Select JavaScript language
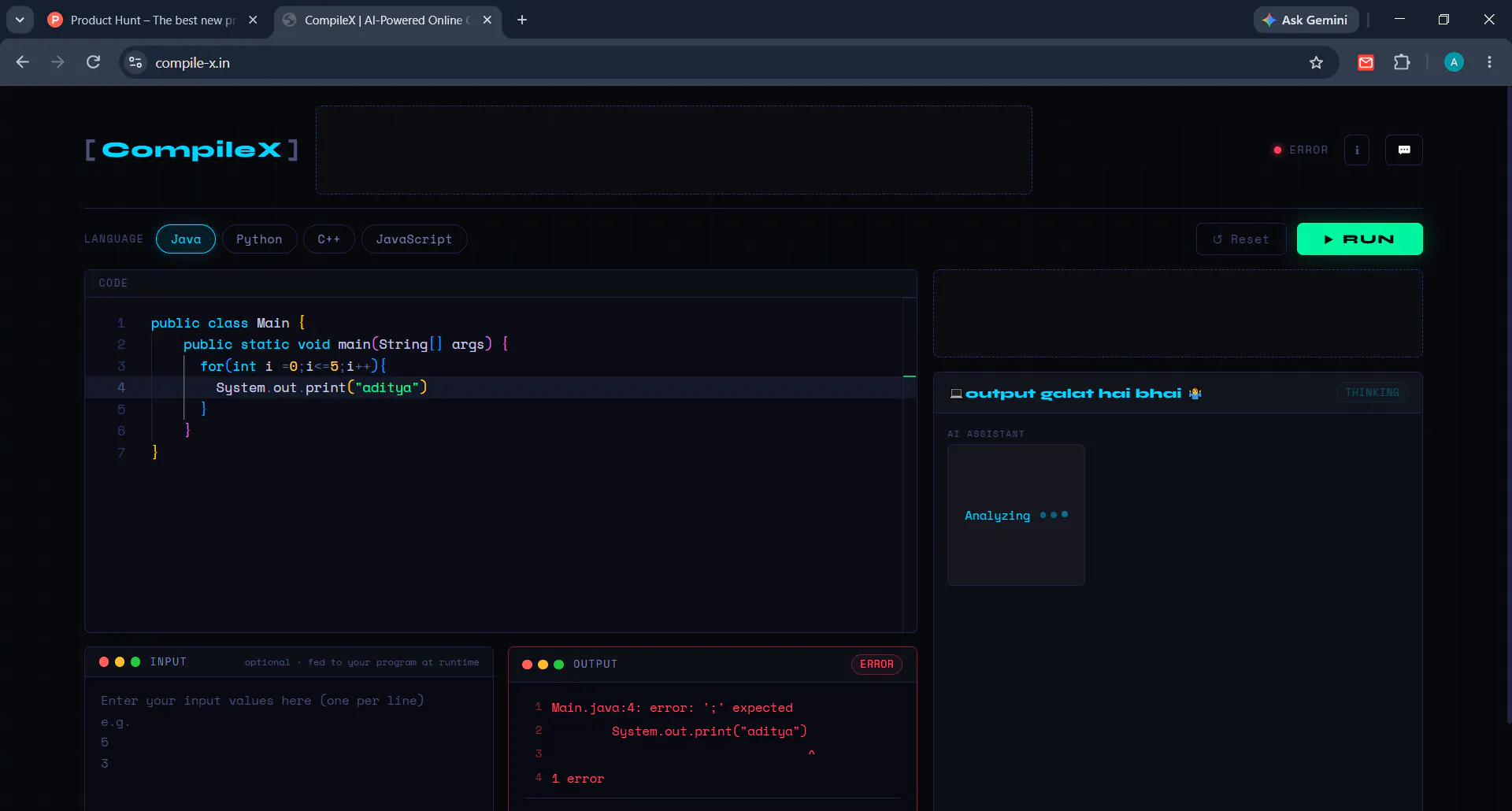 (x=413, y=239)
